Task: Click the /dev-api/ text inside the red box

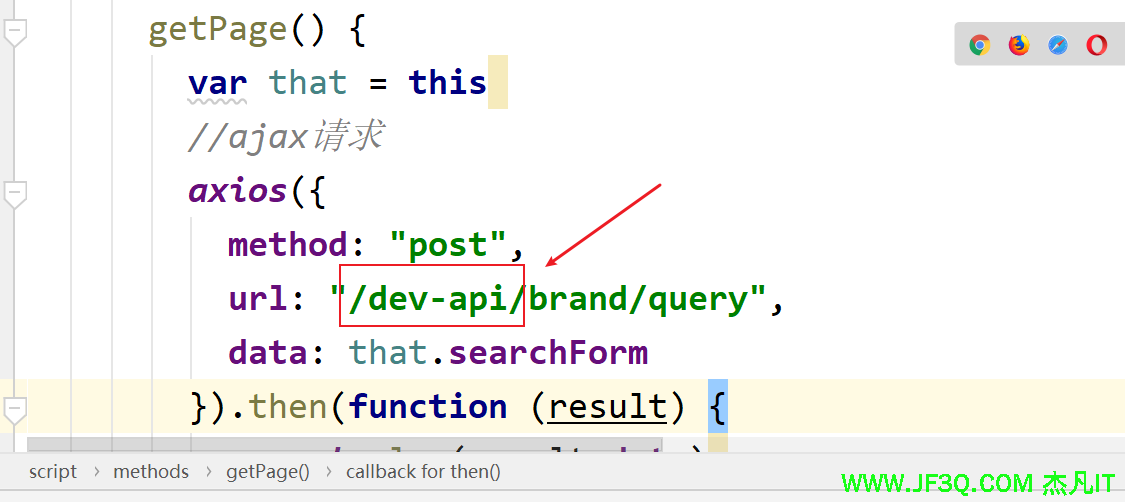Action: coord(433,299)
